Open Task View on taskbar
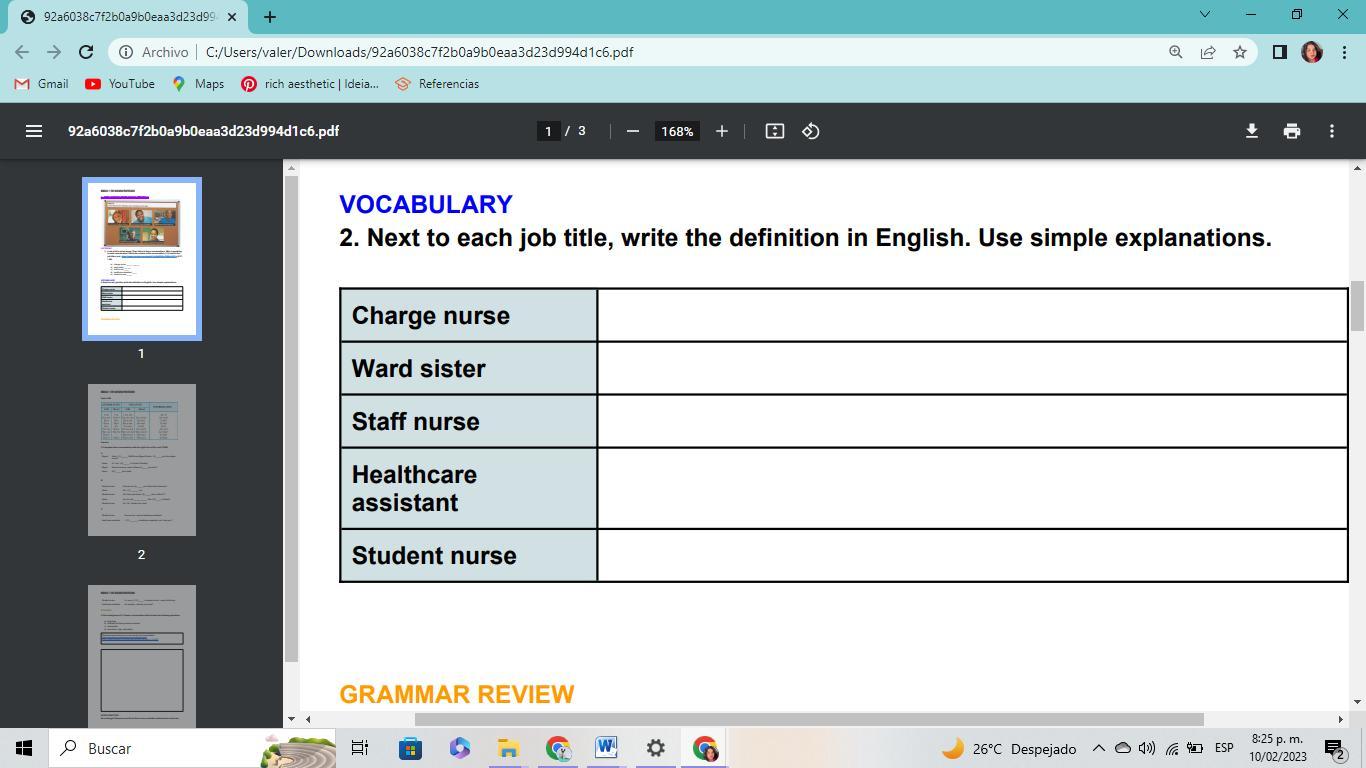 360,748
